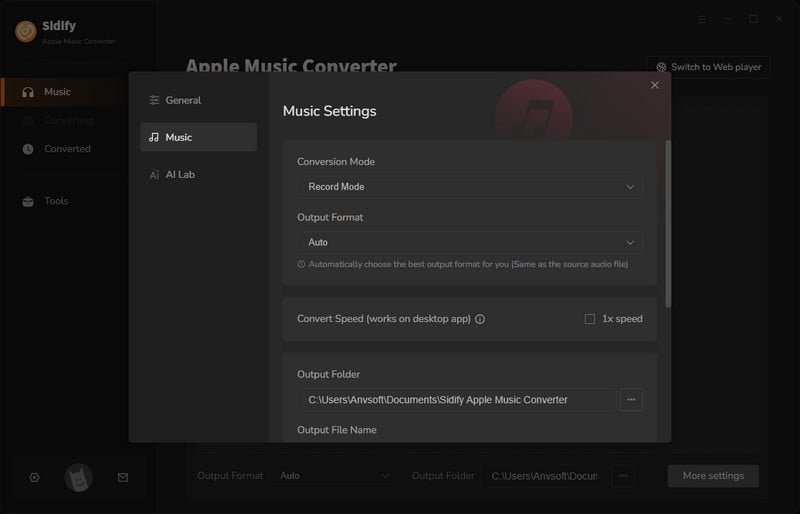Image resolution: width=800 pixels, height=514 pixels.
Task: Click the music note icon in settings
Action: pos(154,137)
